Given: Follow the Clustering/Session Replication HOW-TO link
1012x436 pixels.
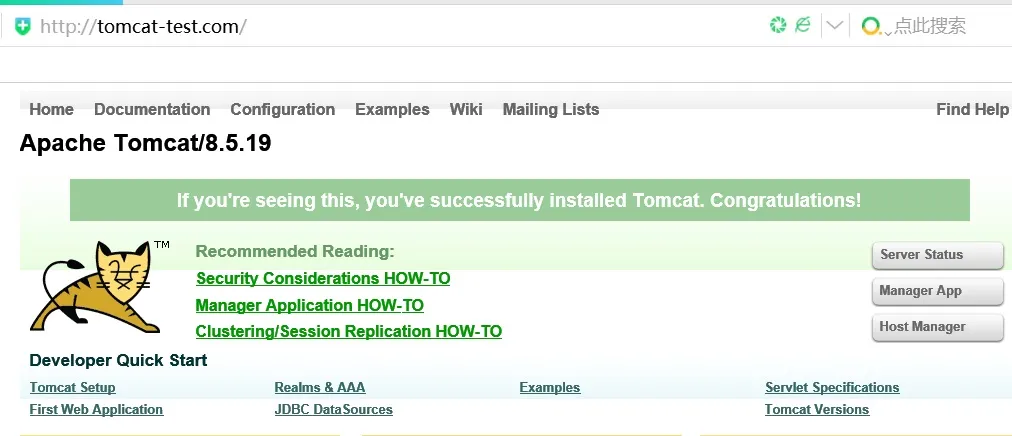Looking at the screenshot, I should point(349,331).
